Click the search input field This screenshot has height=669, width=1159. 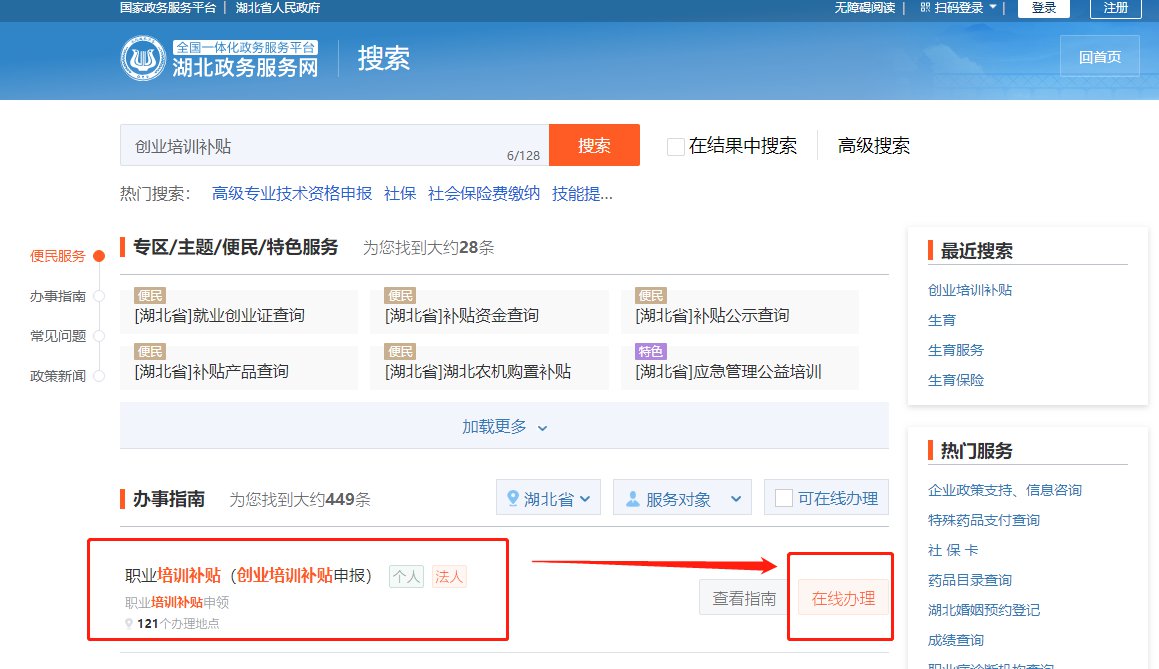[x=320, y=146]
